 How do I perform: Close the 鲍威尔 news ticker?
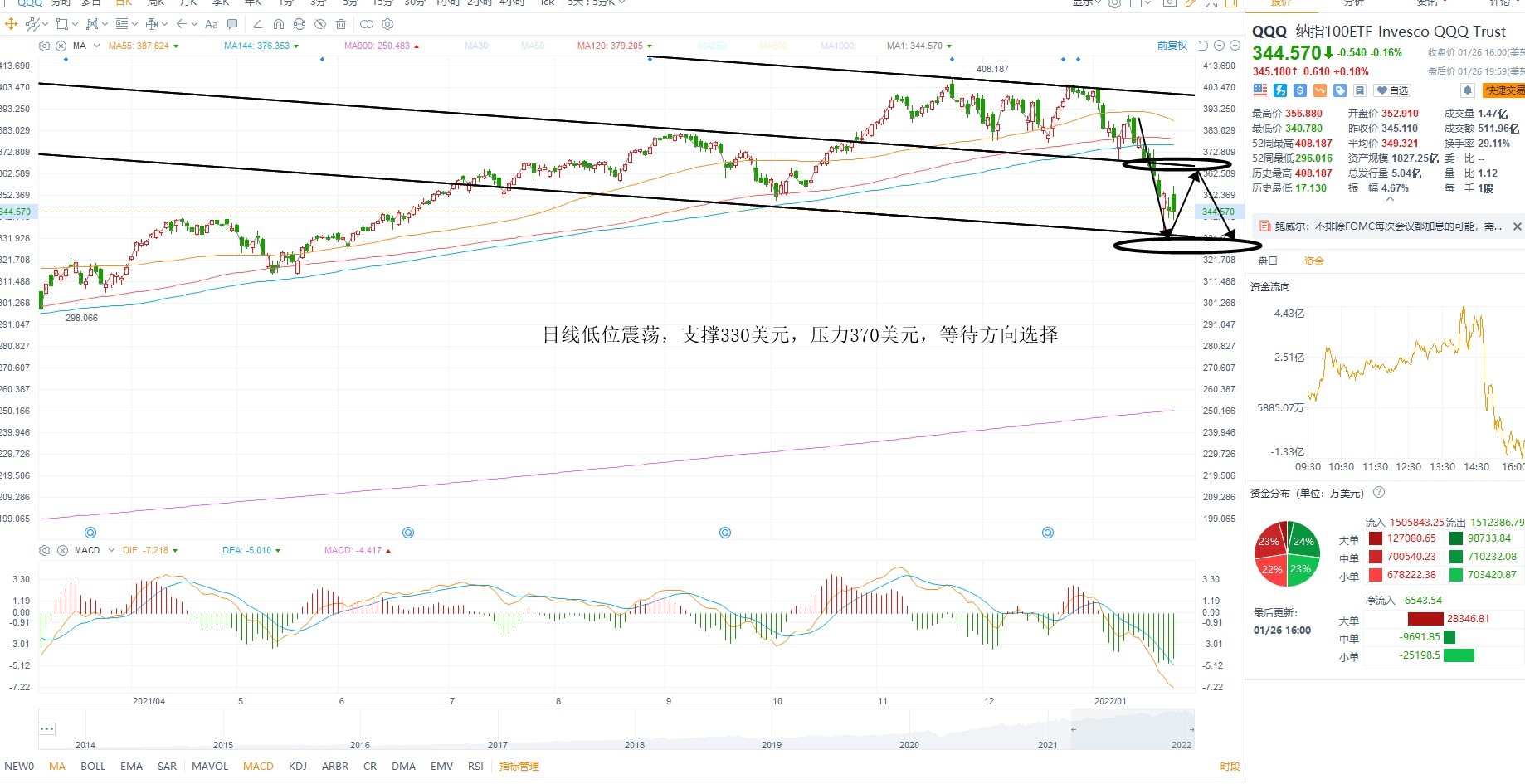[1518, 226]
